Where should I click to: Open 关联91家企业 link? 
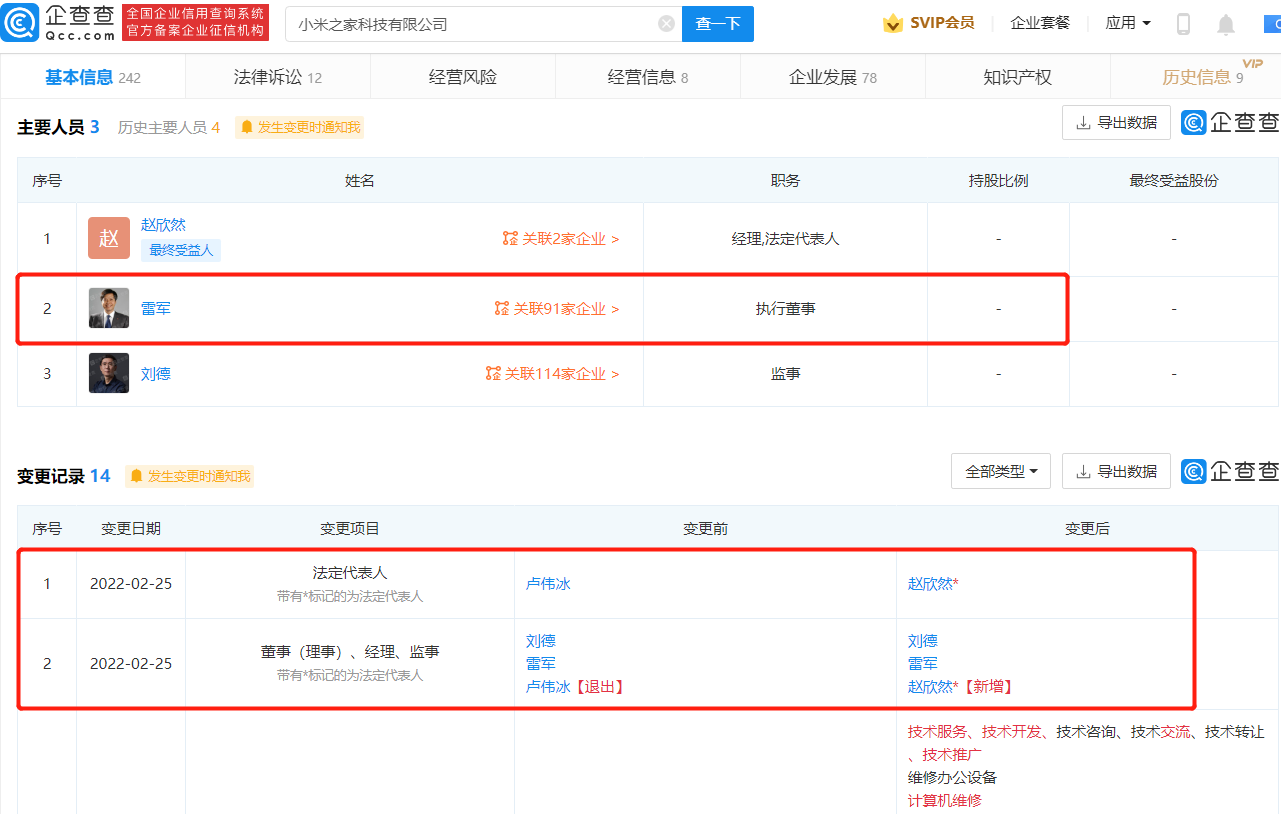point(557,309)
